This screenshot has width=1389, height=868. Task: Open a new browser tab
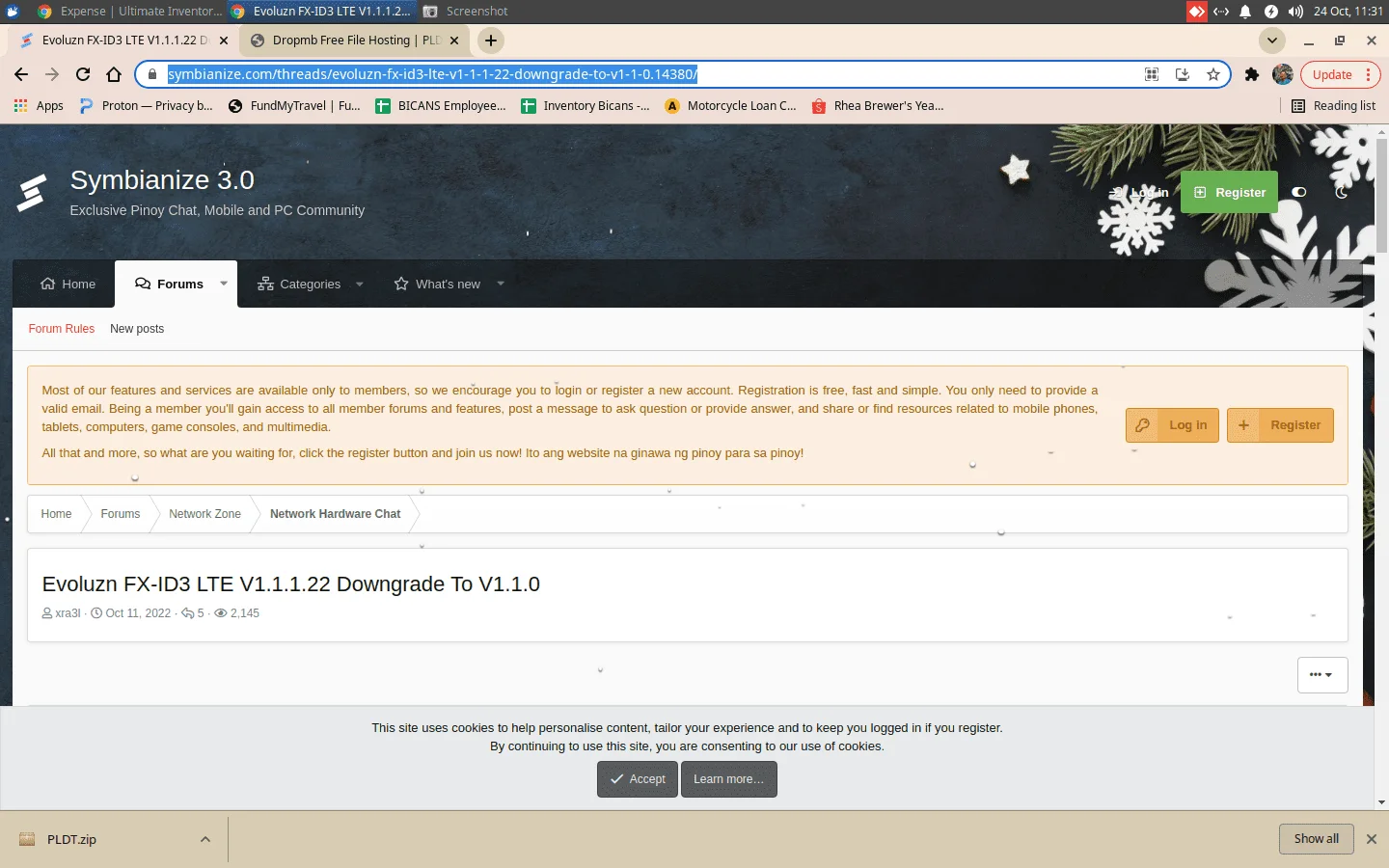(491, 41)
